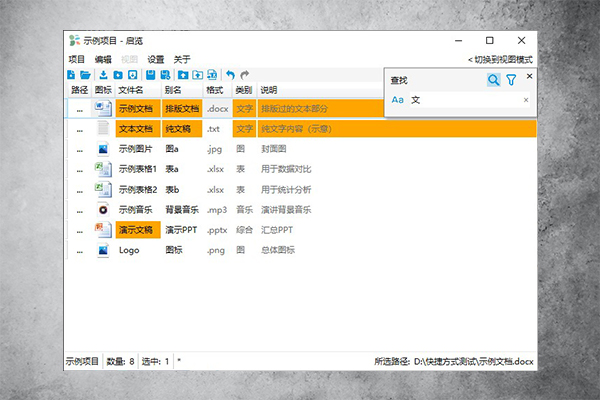Select the 示例表格2 file name
This screenshot has width=600, height=400.
click(138, 190)
